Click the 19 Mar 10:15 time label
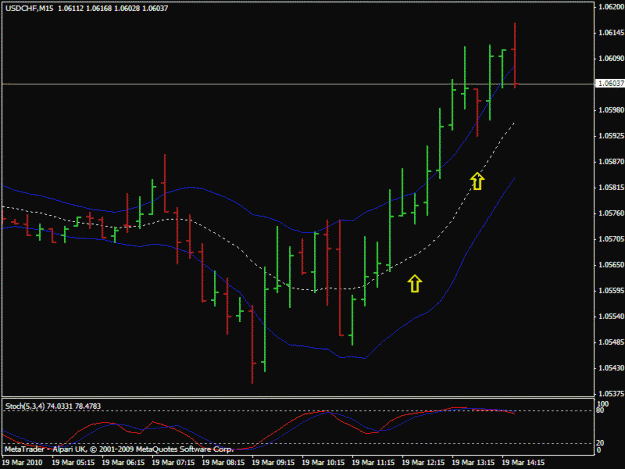 tap(323, 462)
